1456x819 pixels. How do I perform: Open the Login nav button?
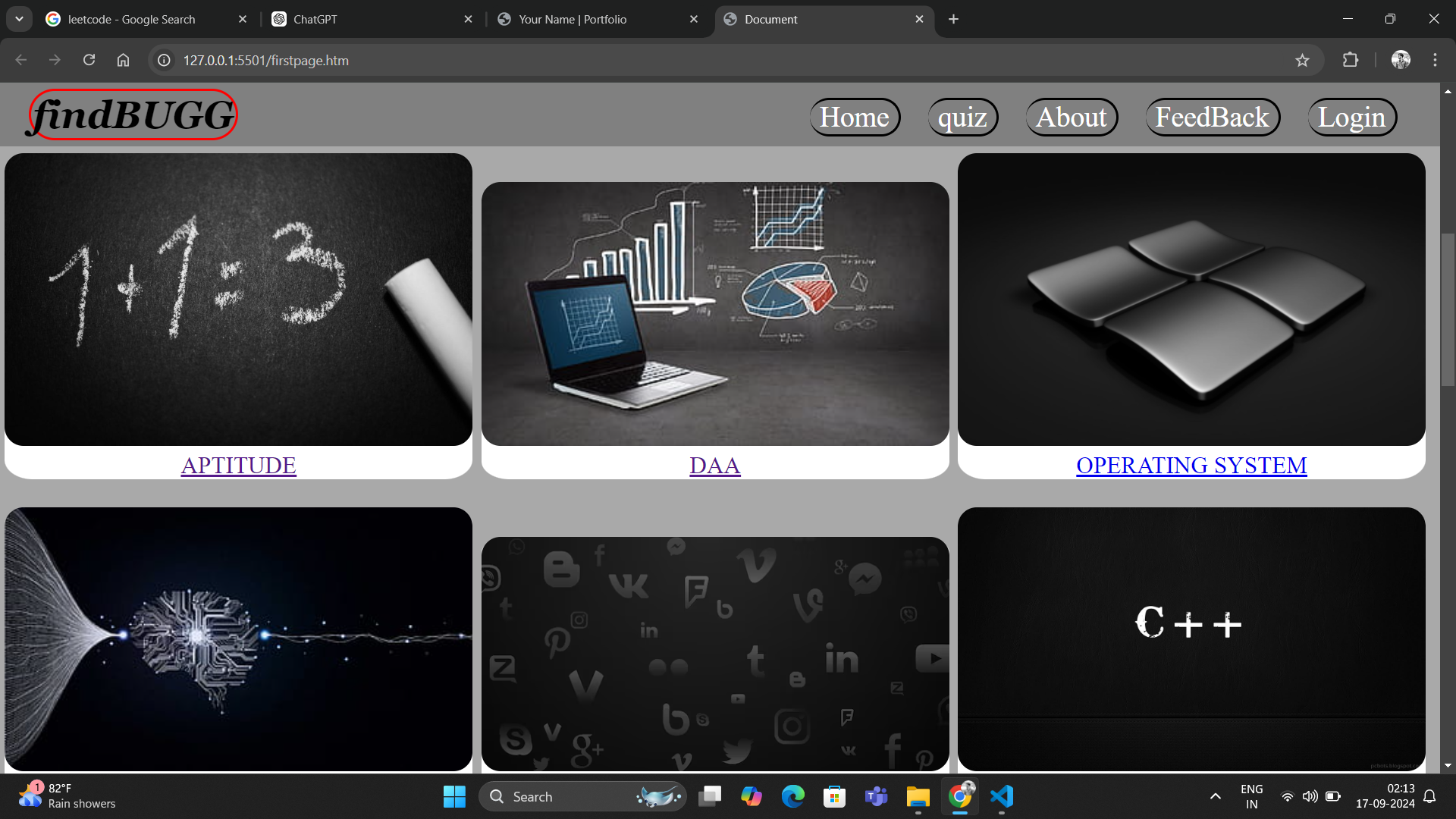tap(1351, 118)
